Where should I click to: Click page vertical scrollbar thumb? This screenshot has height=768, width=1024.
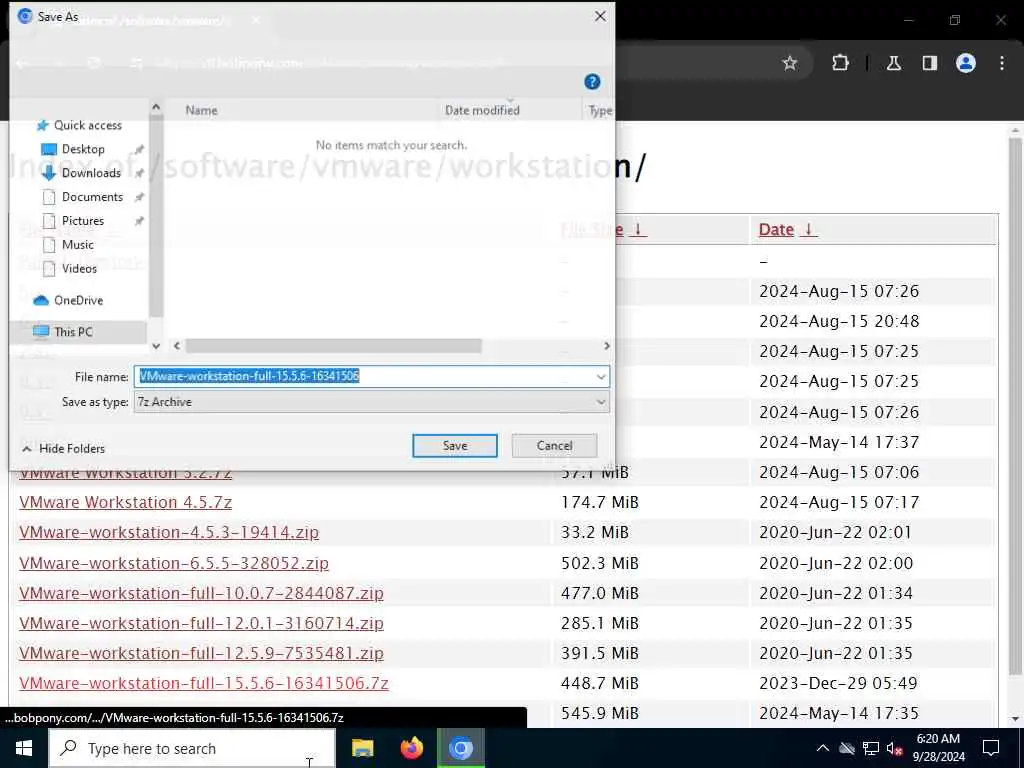point(1015,405)
